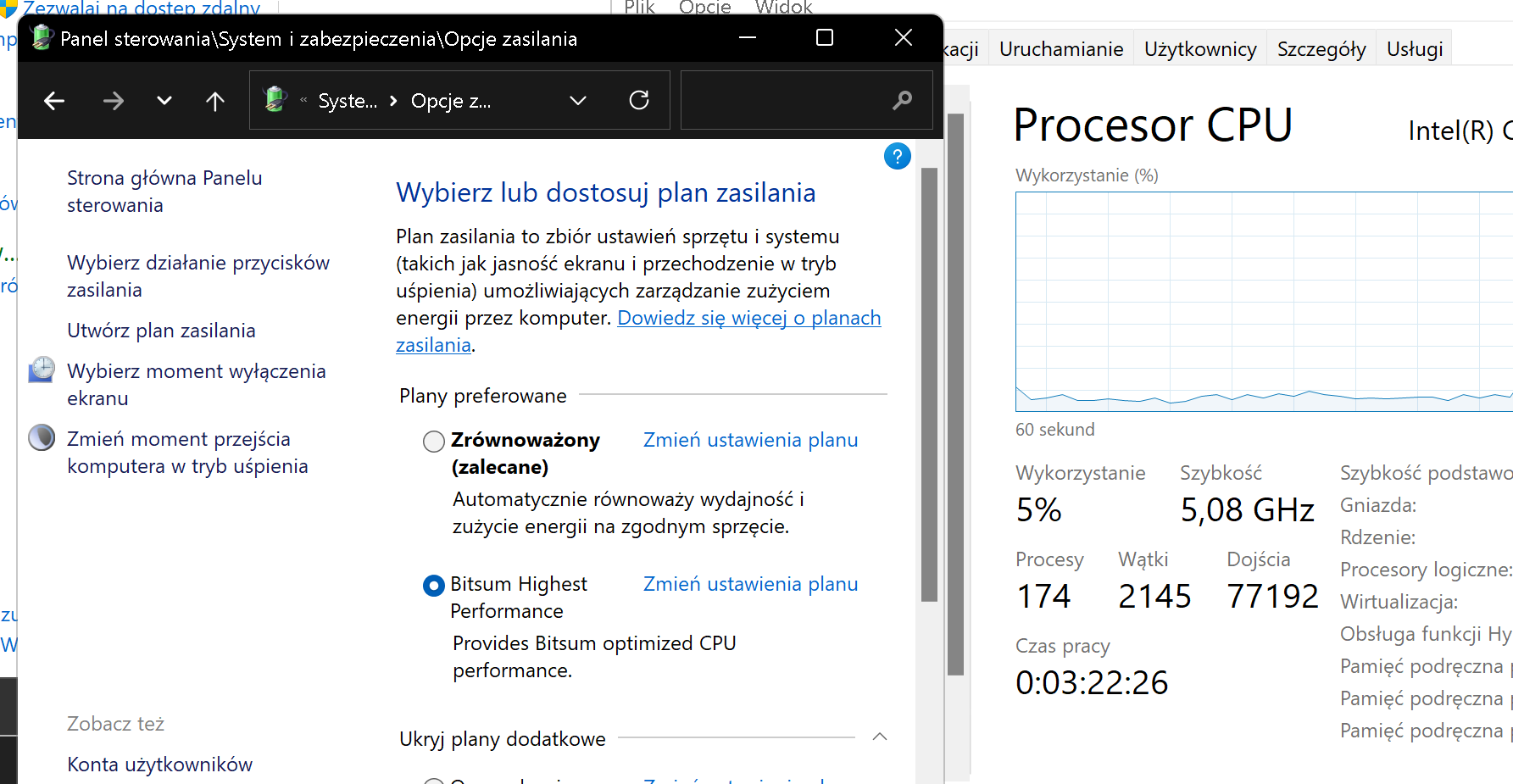This screenshot has width=1513, height=784.
Task: Open Widok menu in Task Manager
Action: (783, 8)
